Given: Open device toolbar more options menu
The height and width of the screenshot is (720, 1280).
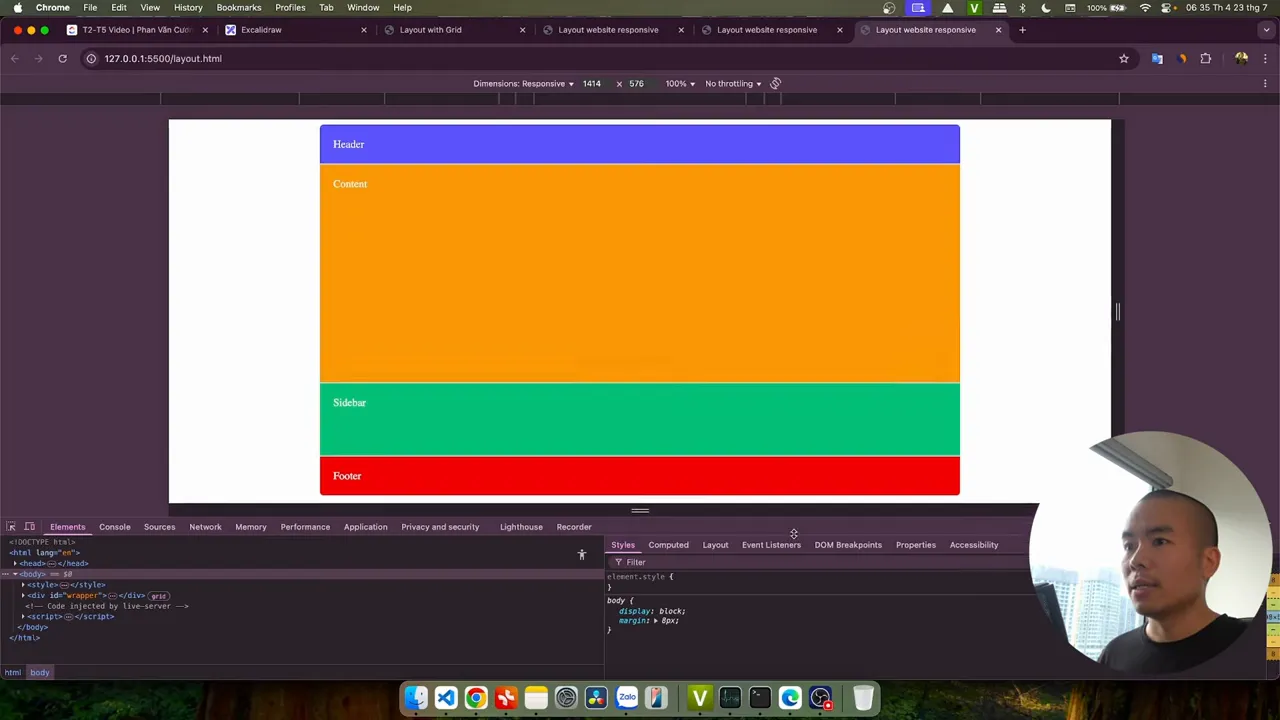Looking at the screenshot, I should tap(1265, 84).
